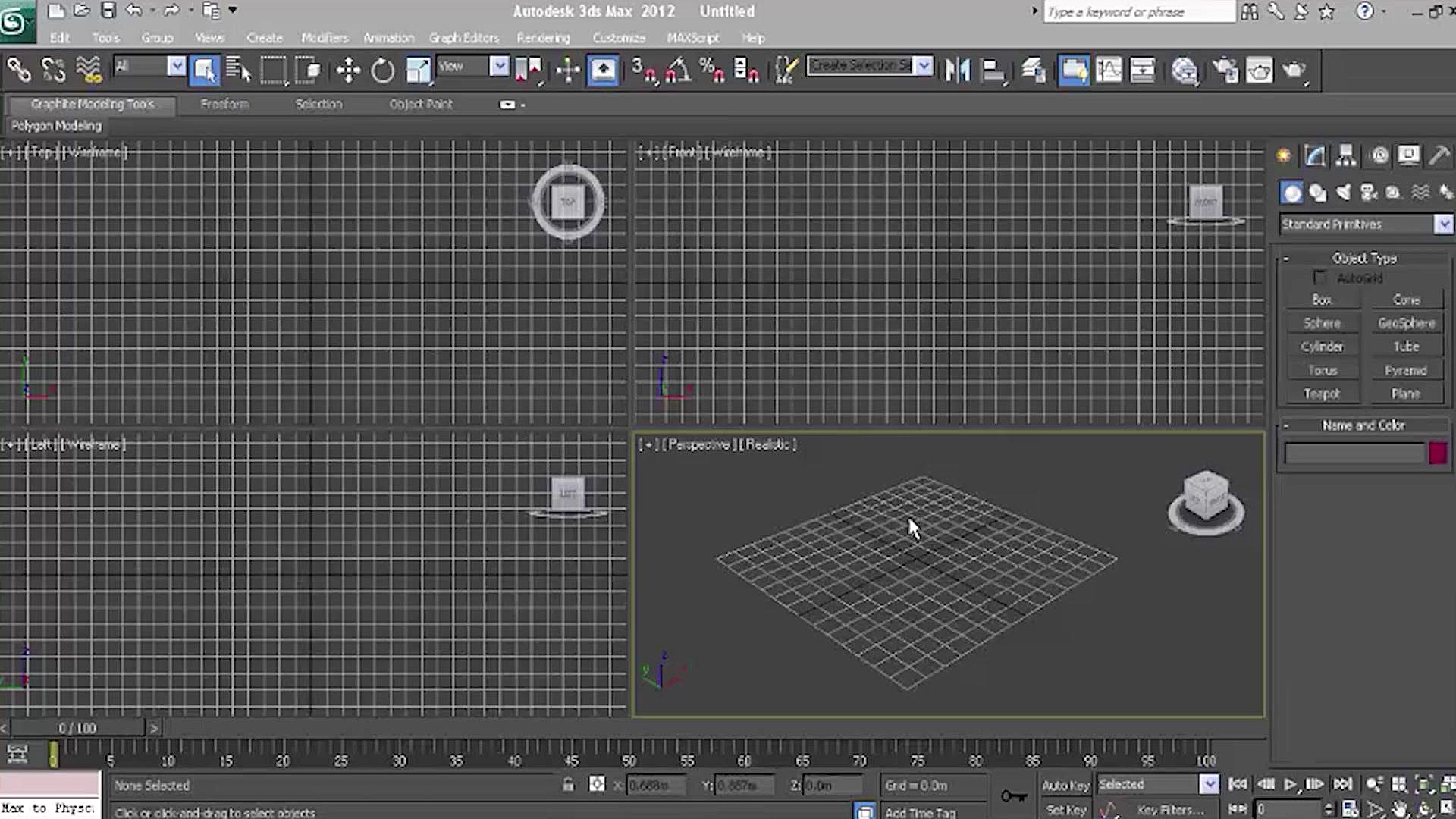Switch to the Modify panel tab

pyautogui.click(x=1315, y=155)
